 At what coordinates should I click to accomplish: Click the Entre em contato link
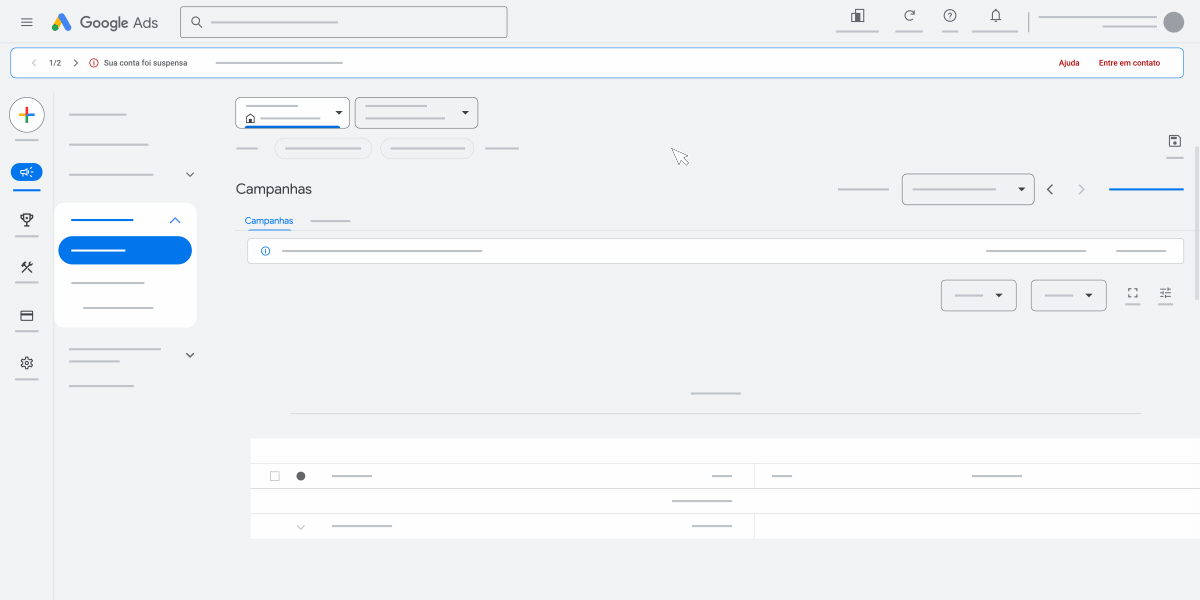(1129, 61)
